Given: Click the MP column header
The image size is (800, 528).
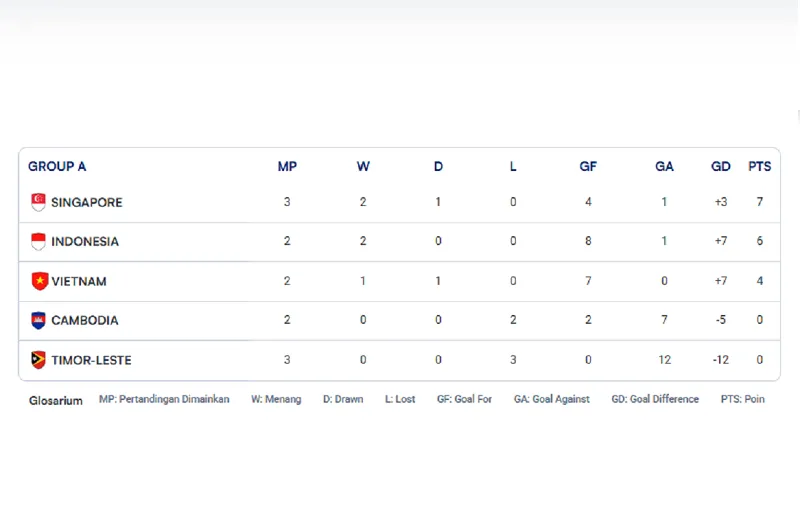Looking at the screenshot, I should click(287, 166).
